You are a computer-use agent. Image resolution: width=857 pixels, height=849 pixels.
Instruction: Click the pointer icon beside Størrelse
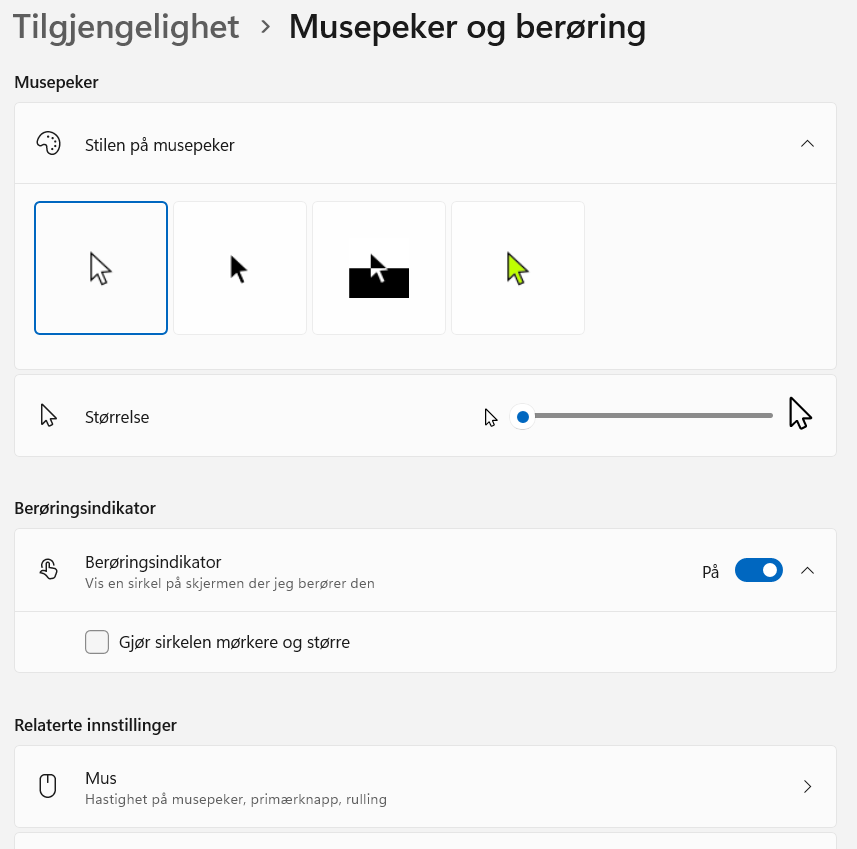48,416
